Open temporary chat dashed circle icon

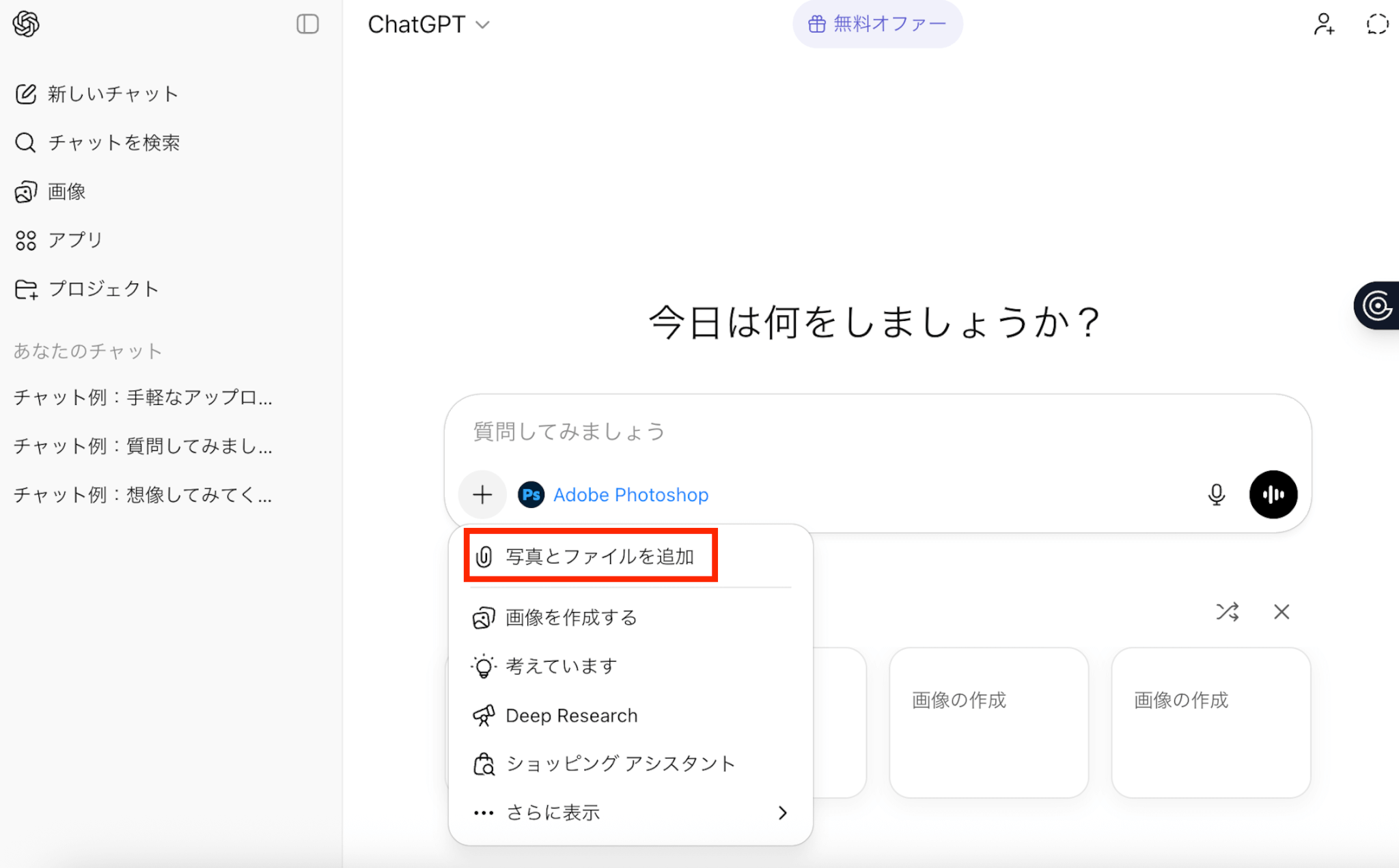coord(1377,25)
